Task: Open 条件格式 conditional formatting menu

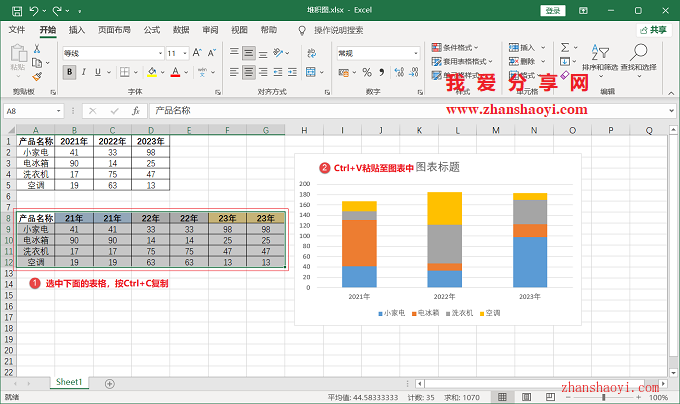Action: coord(455,47)
